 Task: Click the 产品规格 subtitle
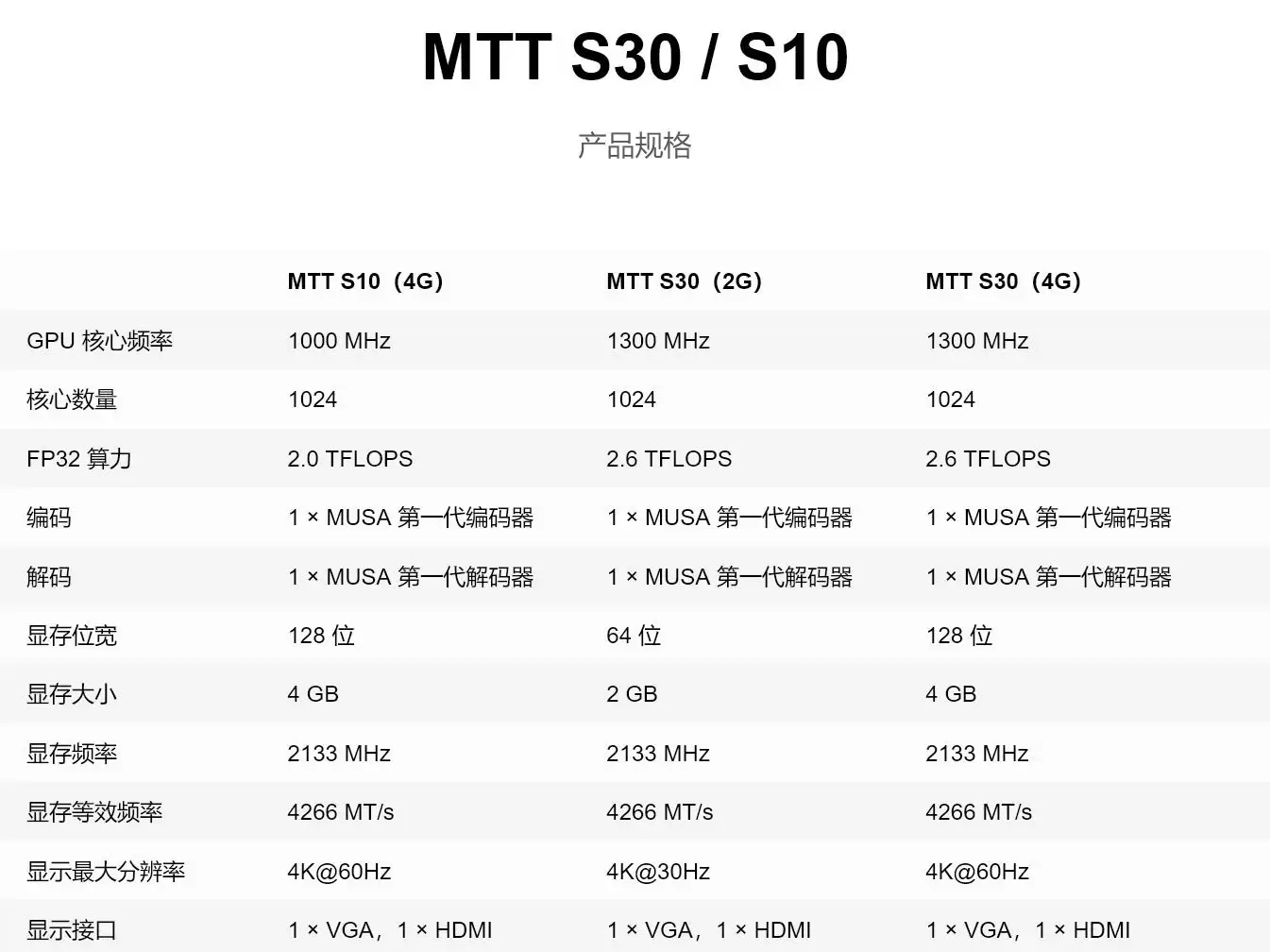(635, 145)
